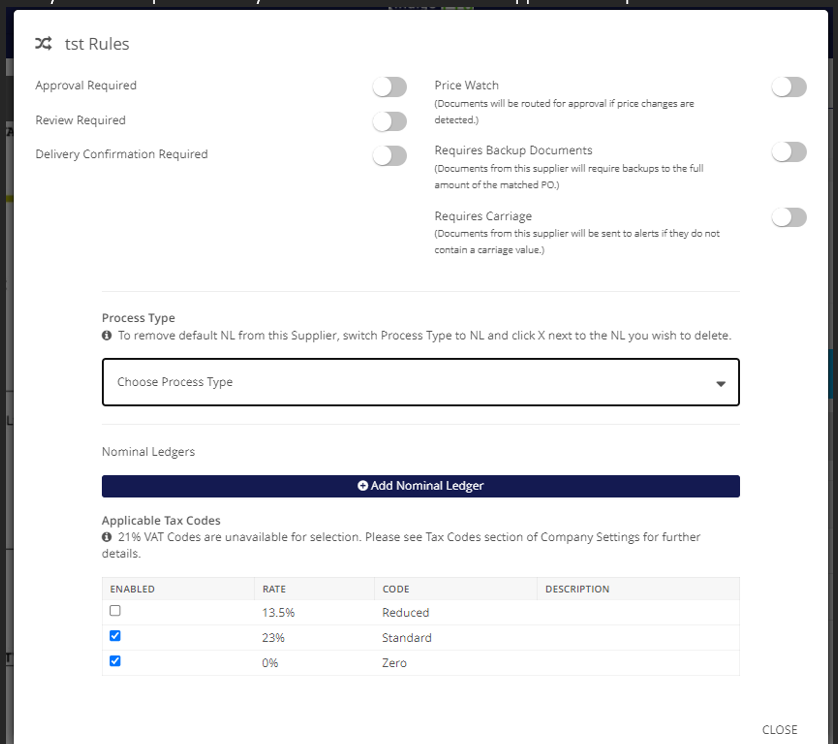
Task: Close the tst Rules dialog
Action: 779,730
